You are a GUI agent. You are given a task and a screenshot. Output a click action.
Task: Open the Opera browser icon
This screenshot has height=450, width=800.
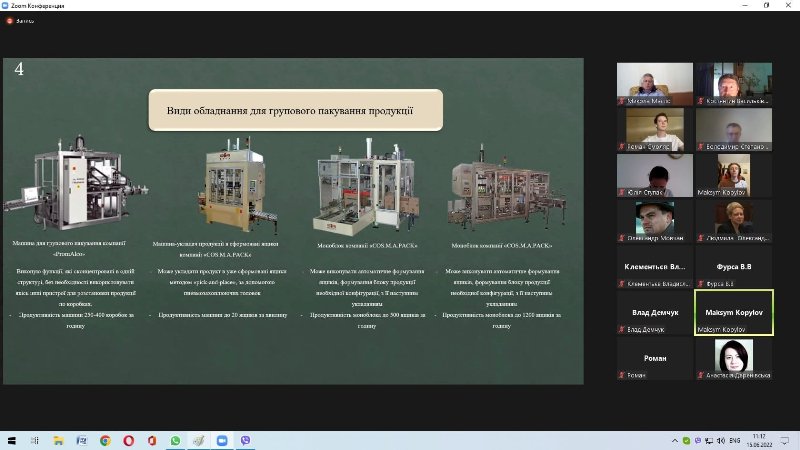point(129,440)
